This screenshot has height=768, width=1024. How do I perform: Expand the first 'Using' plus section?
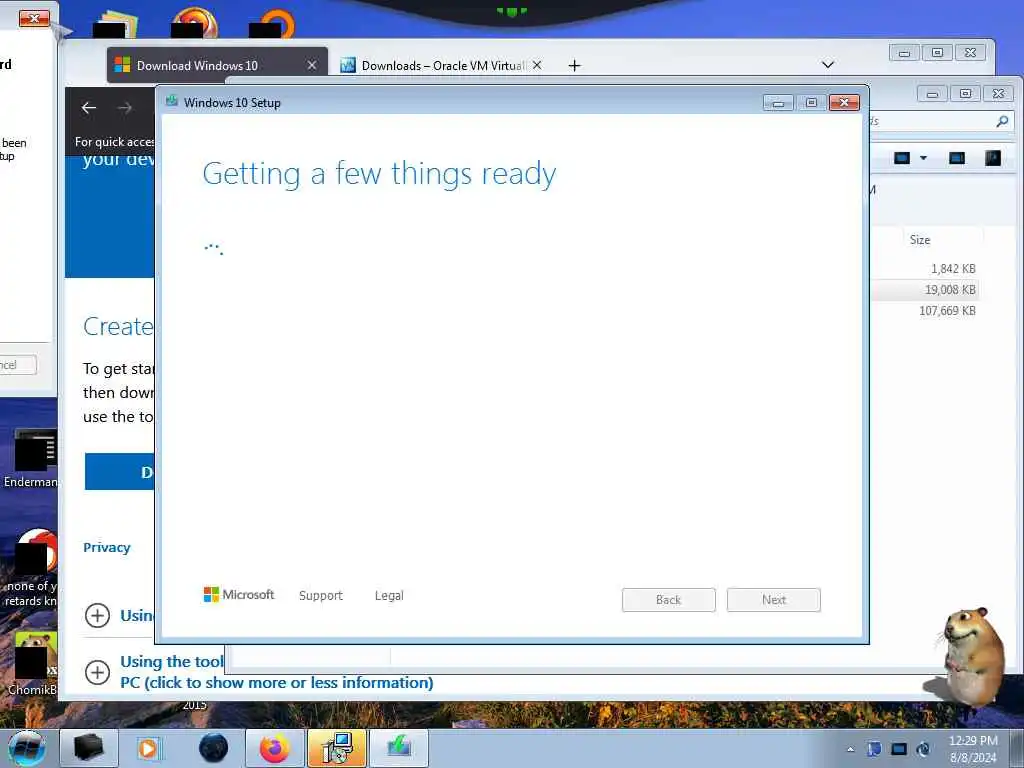pyautogui.click(x=97, y=615)
